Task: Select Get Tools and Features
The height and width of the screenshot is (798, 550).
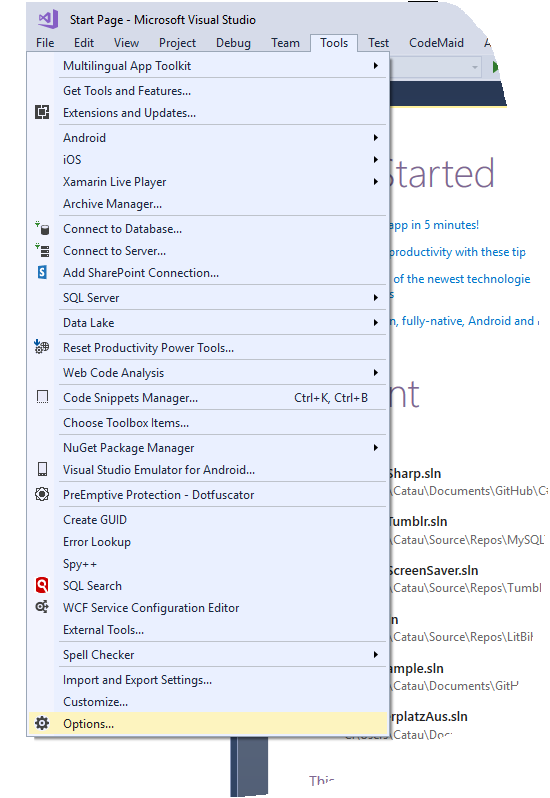Action: pyautogui.click(x=209, y=91)
